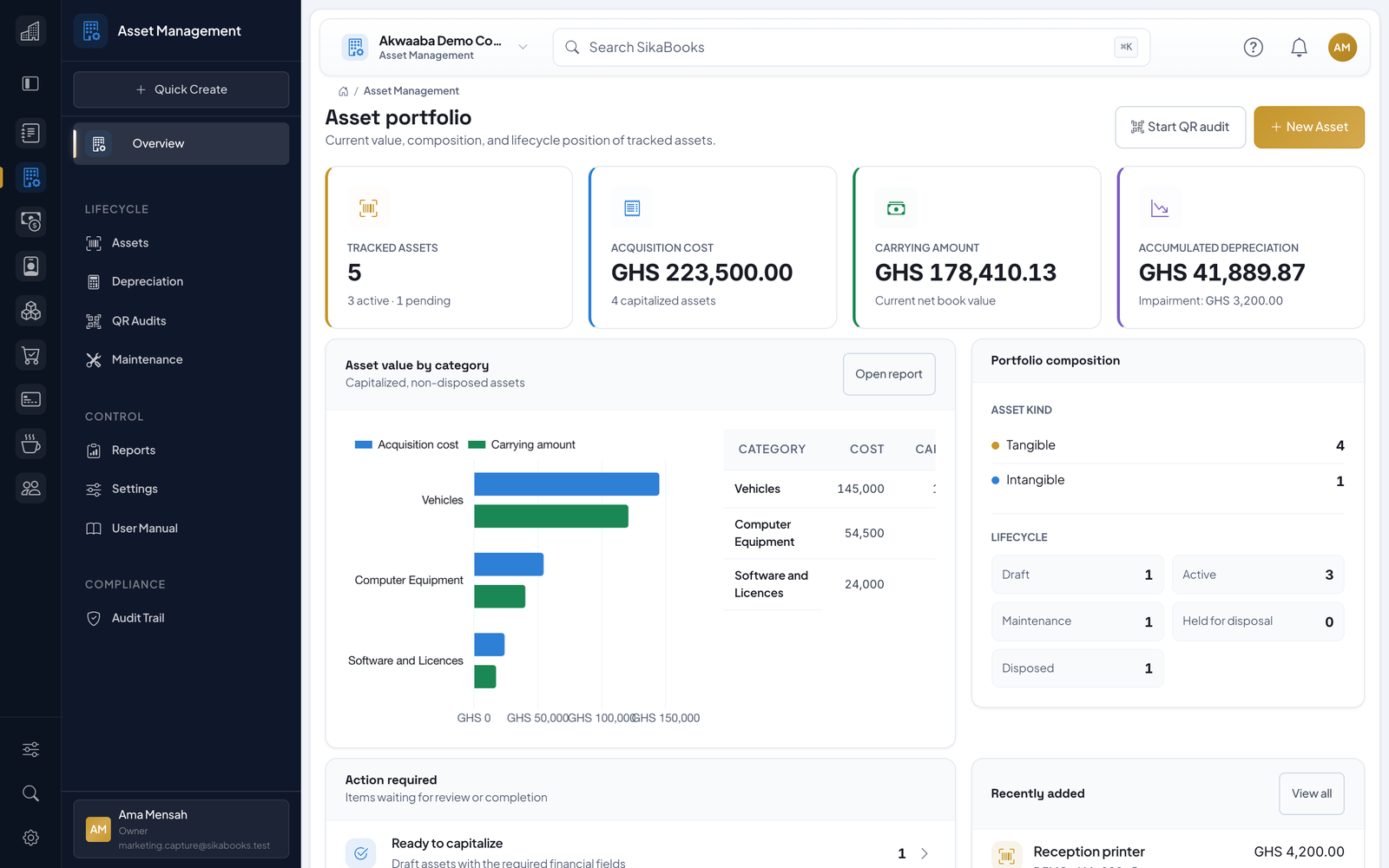Image resolution: width=1389 pixels, height=868 pixels.
Task: Open the dashboard chart icon in the rail
Action: click(x=30, y=31)
